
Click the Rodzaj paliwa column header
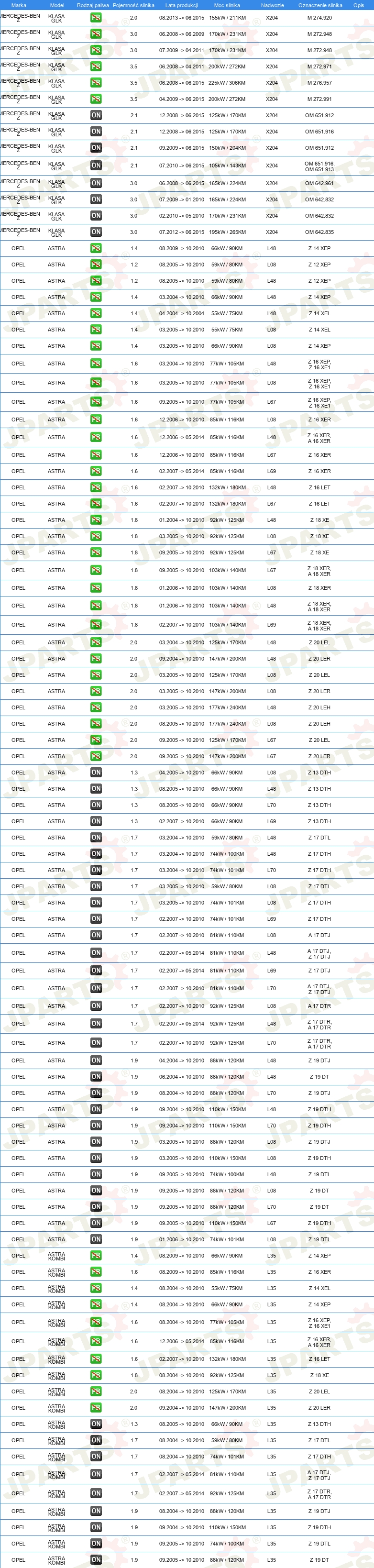(93, 5)
